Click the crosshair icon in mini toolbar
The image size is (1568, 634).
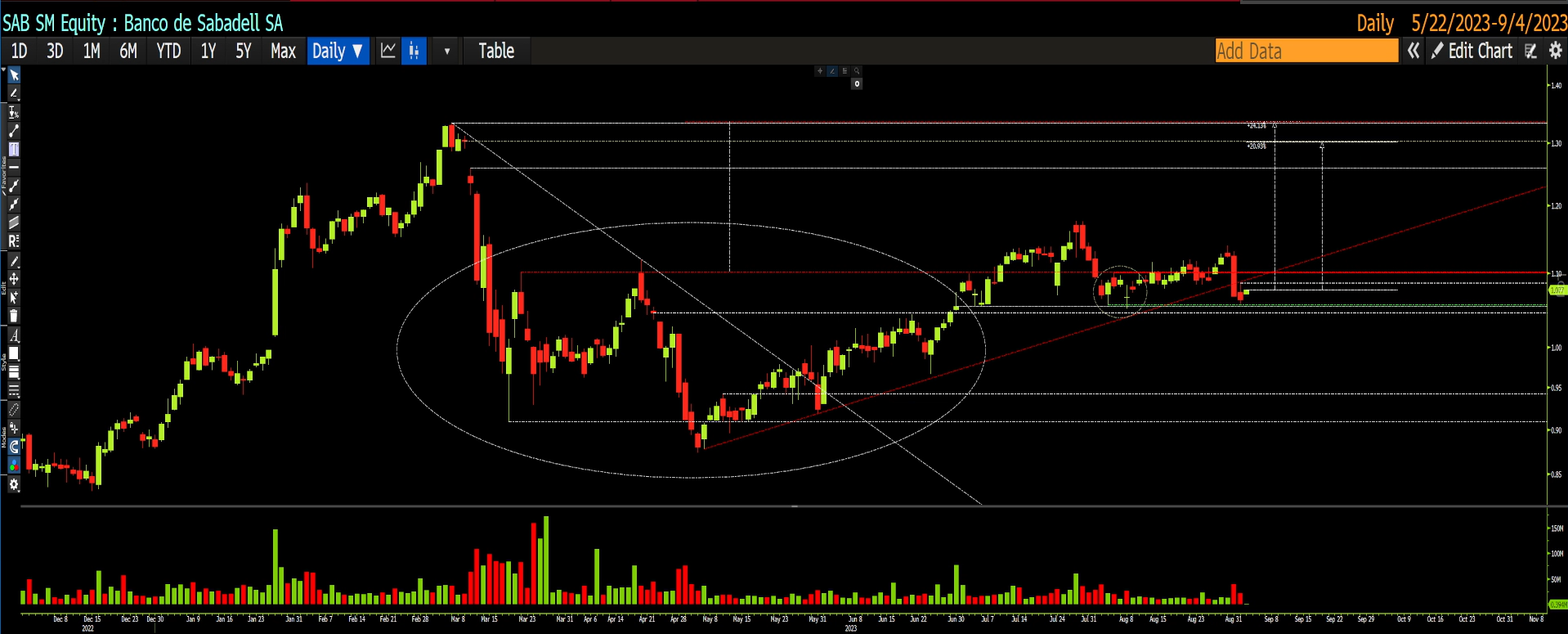820,71
